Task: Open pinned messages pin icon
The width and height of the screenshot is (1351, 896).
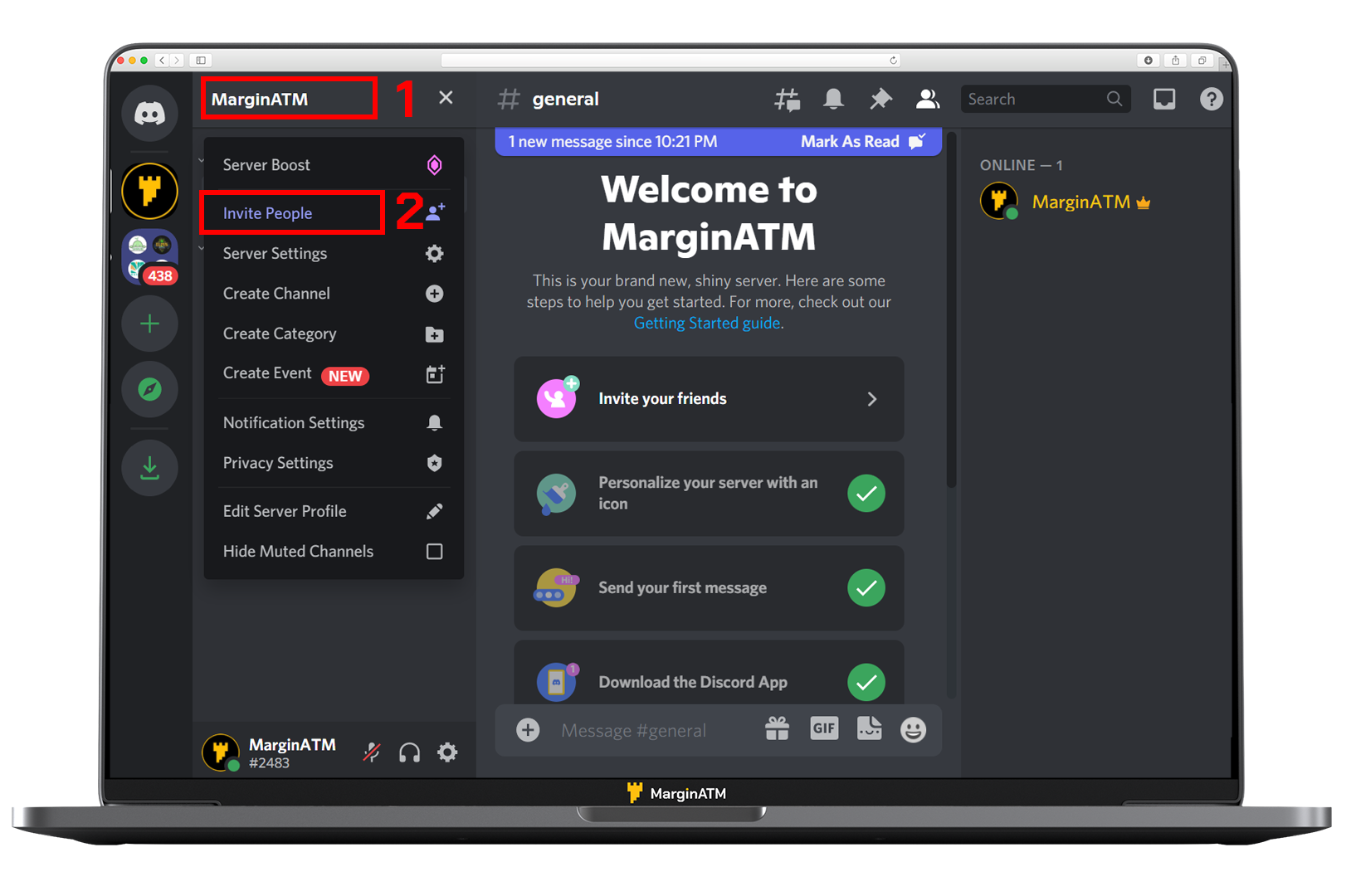Action: pyautogui.click(x=880, y=100)
